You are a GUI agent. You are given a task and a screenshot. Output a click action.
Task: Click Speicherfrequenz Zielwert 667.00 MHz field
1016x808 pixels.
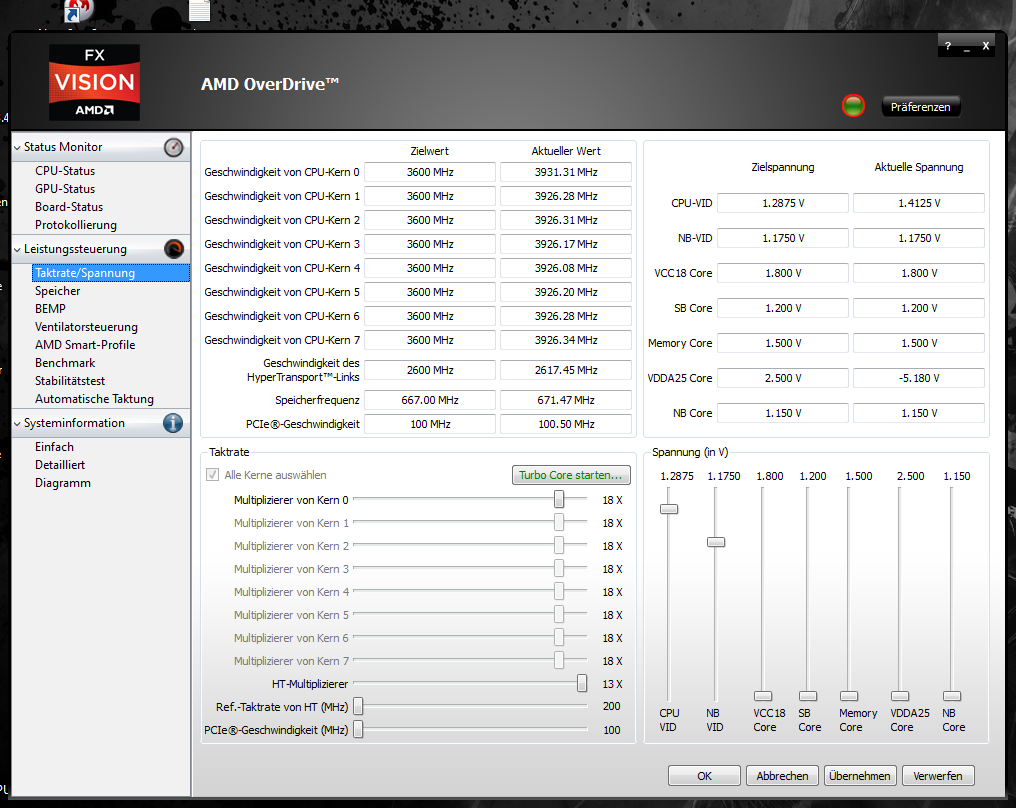(x=430, y=400)
